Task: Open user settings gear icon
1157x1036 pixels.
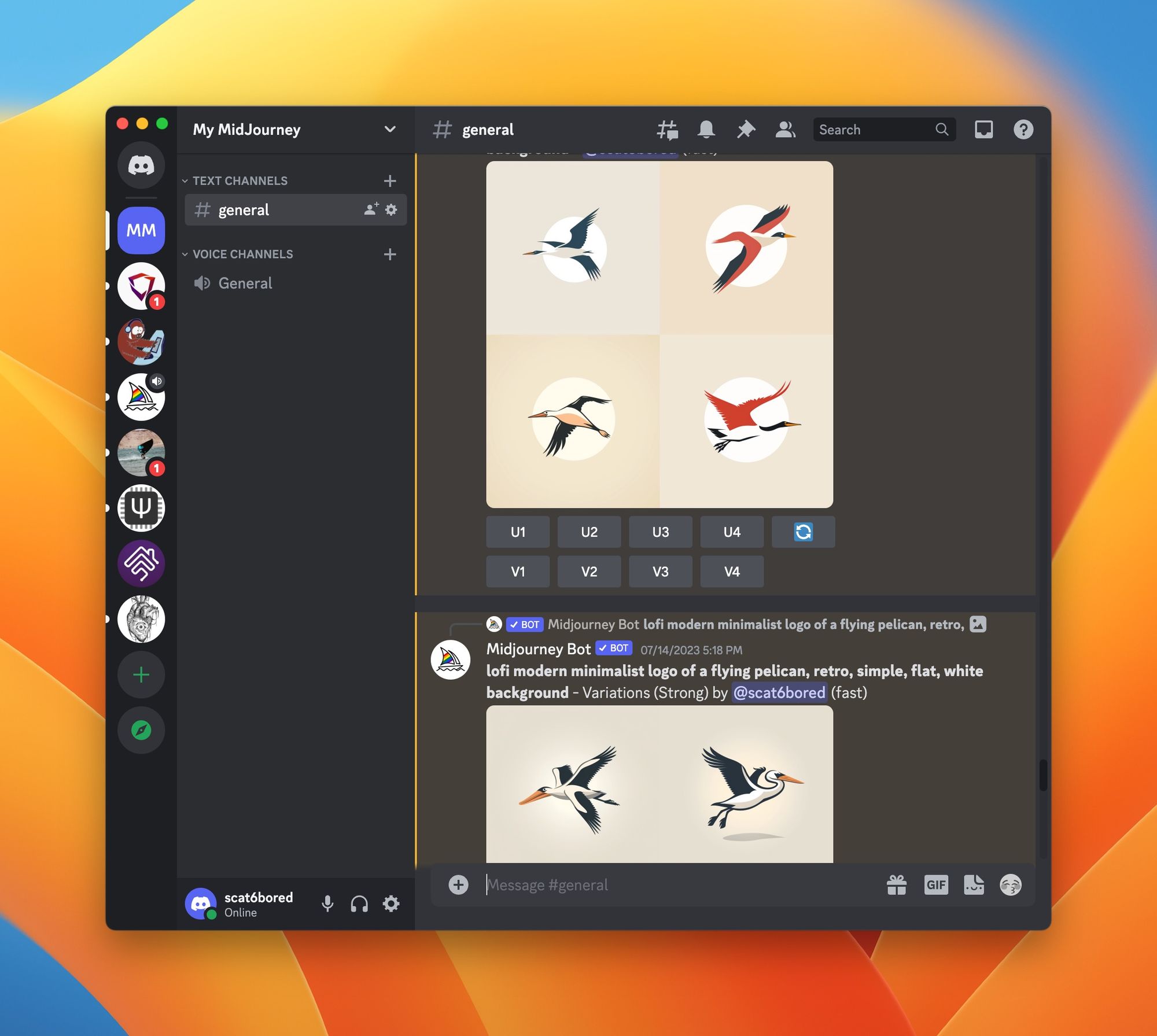Action: pyautogui.click(x=391, y=904)
